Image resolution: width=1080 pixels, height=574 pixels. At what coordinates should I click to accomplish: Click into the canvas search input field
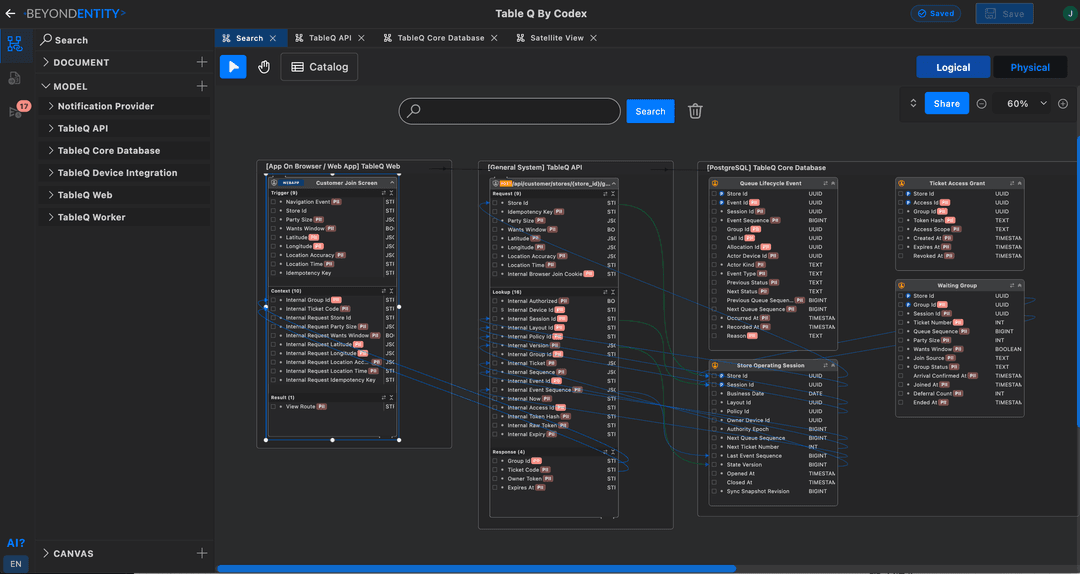(510, 111)
